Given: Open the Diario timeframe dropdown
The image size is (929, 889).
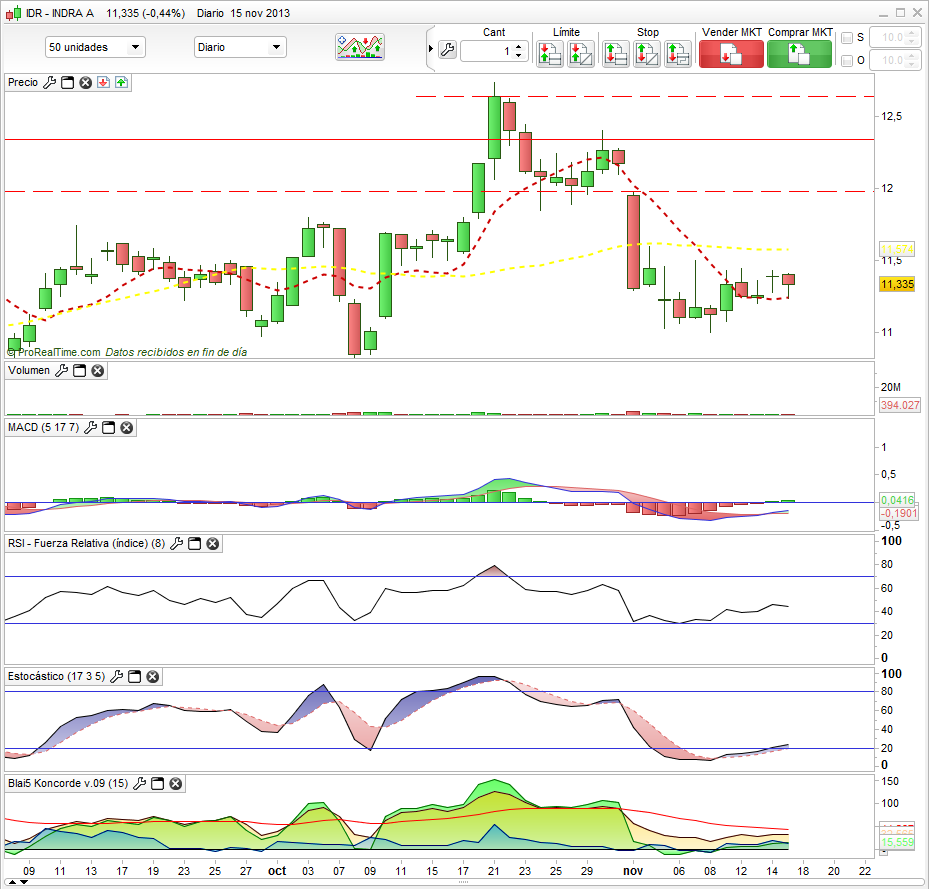Looking at the screenshot, I should 239,47.
